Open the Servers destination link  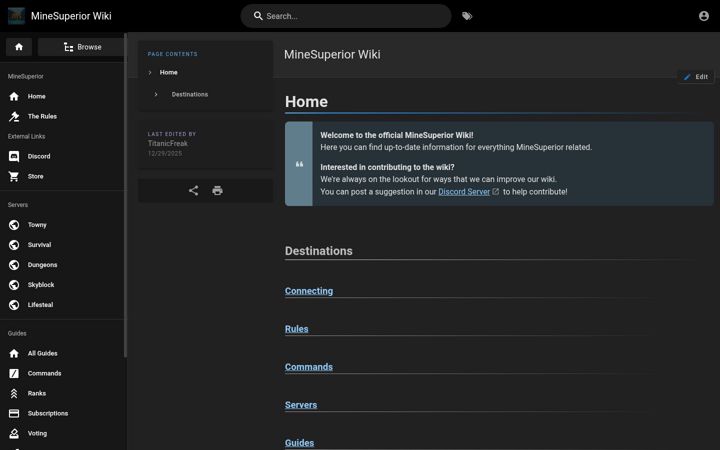301,405
